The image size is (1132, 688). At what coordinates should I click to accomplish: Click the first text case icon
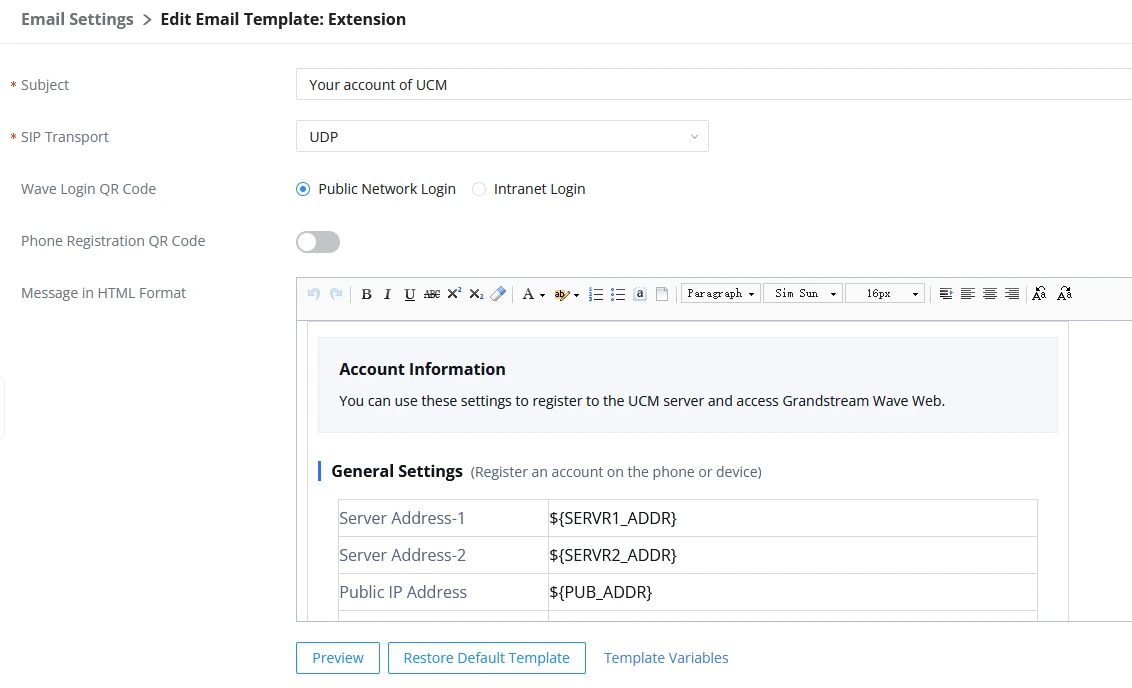coord(1039,294)
